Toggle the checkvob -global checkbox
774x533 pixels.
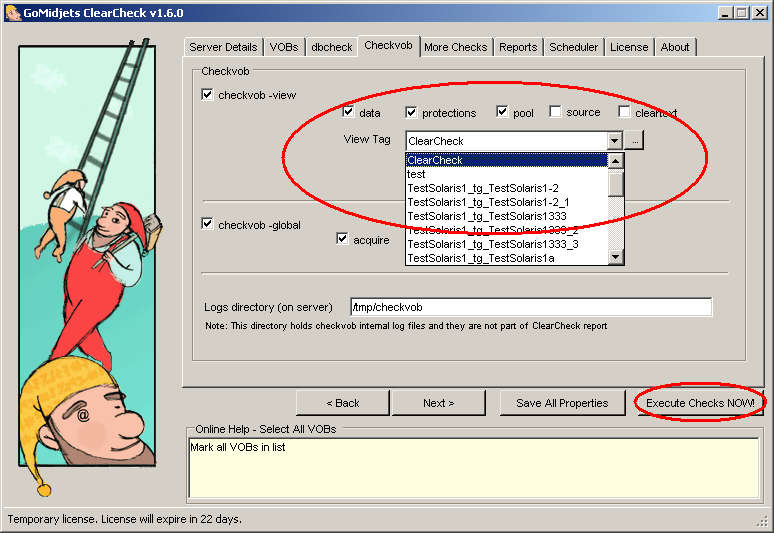(208, 224)
